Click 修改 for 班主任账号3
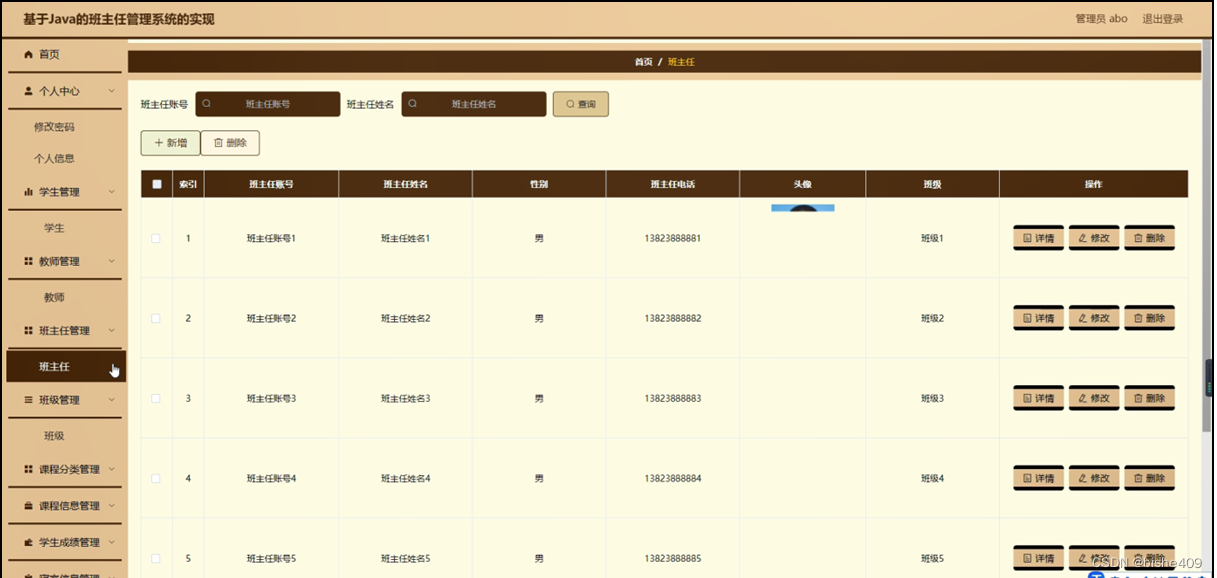The width and height of the screenshot is (1217, 578). click(x=1094, y=398)
